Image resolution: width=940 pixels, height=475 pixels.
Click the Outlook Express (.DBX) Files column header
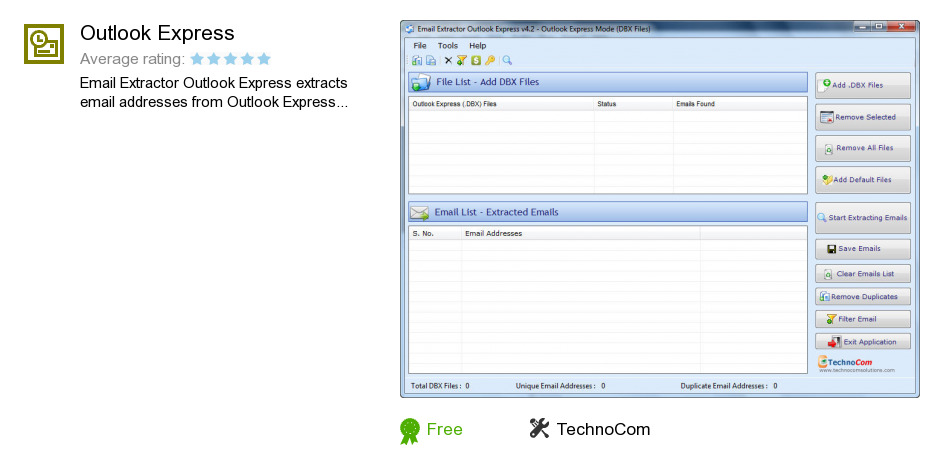click(x=501, y=104)
